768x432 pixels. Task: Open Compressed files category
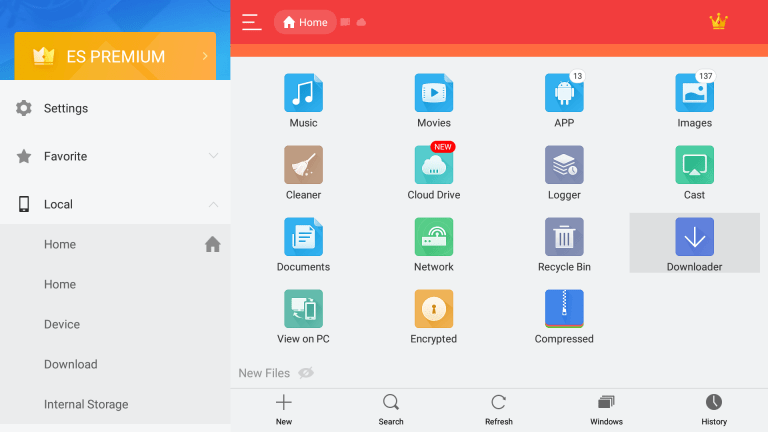pyautogui.click(x=564, y=316)
